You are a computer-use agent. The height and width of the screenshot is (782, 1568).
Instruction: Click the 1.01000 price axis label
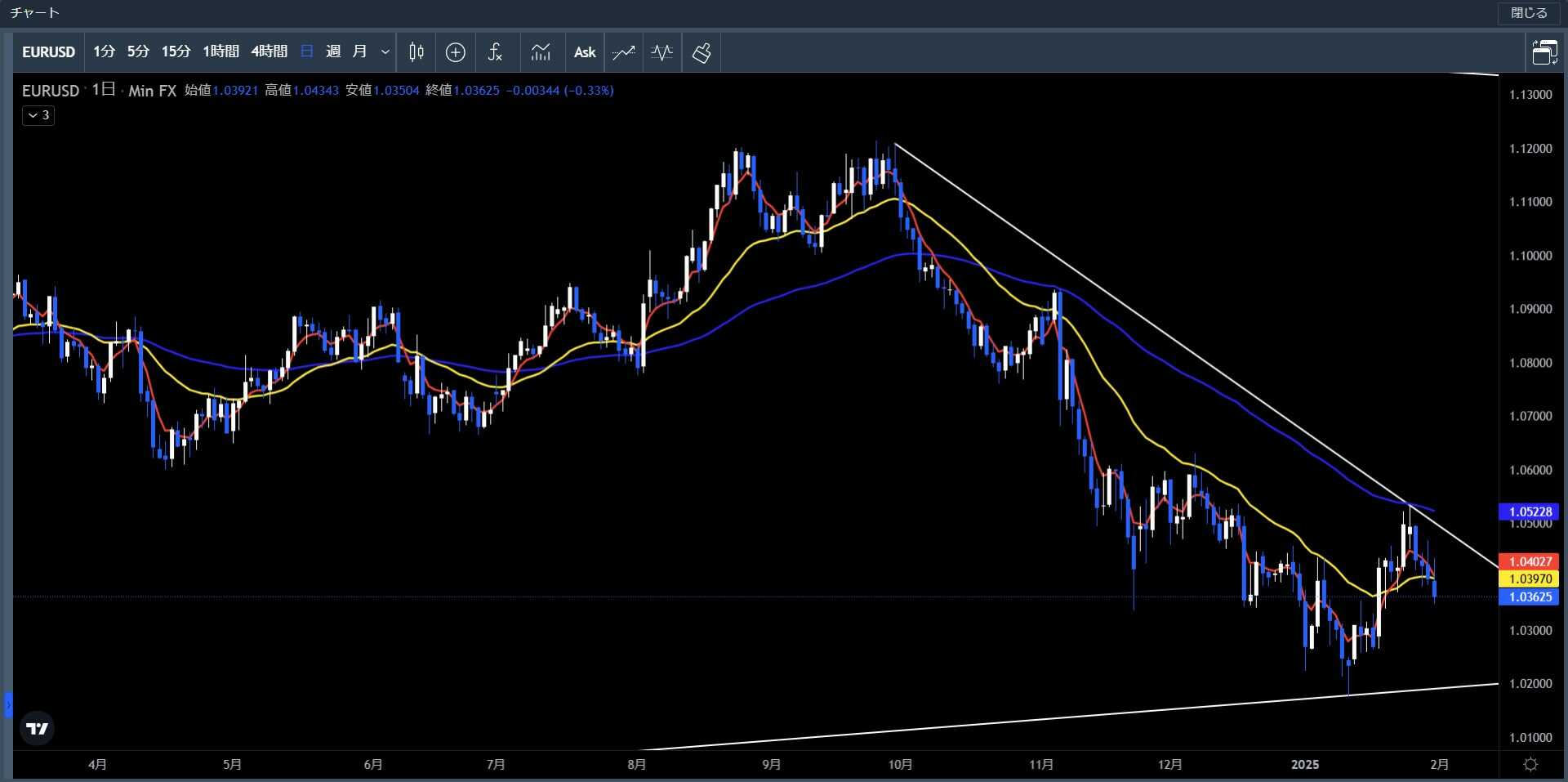coord(1530,738)
